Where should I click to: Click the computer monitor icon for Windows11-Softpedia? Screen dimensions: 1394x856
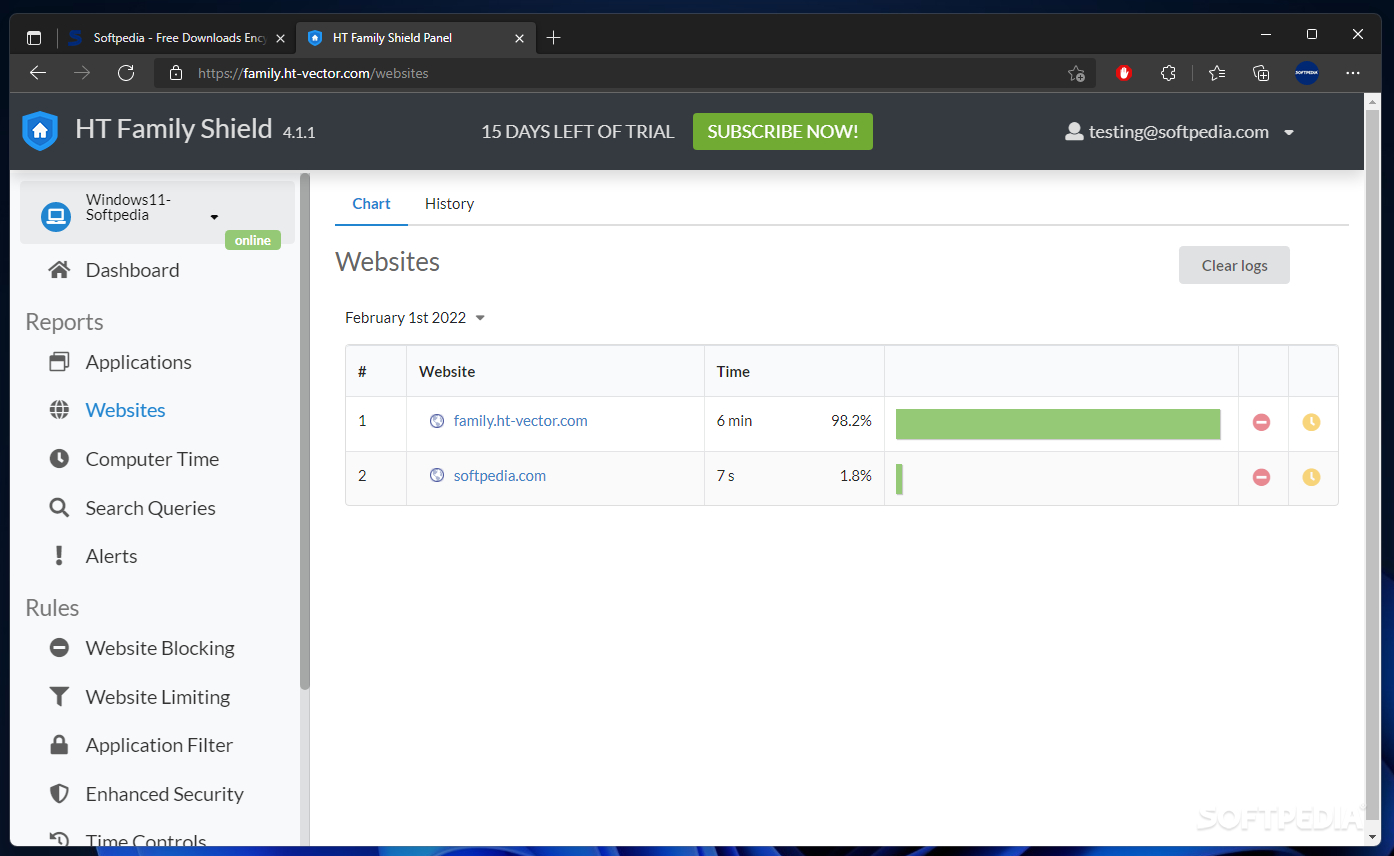(x=56, y=215)
